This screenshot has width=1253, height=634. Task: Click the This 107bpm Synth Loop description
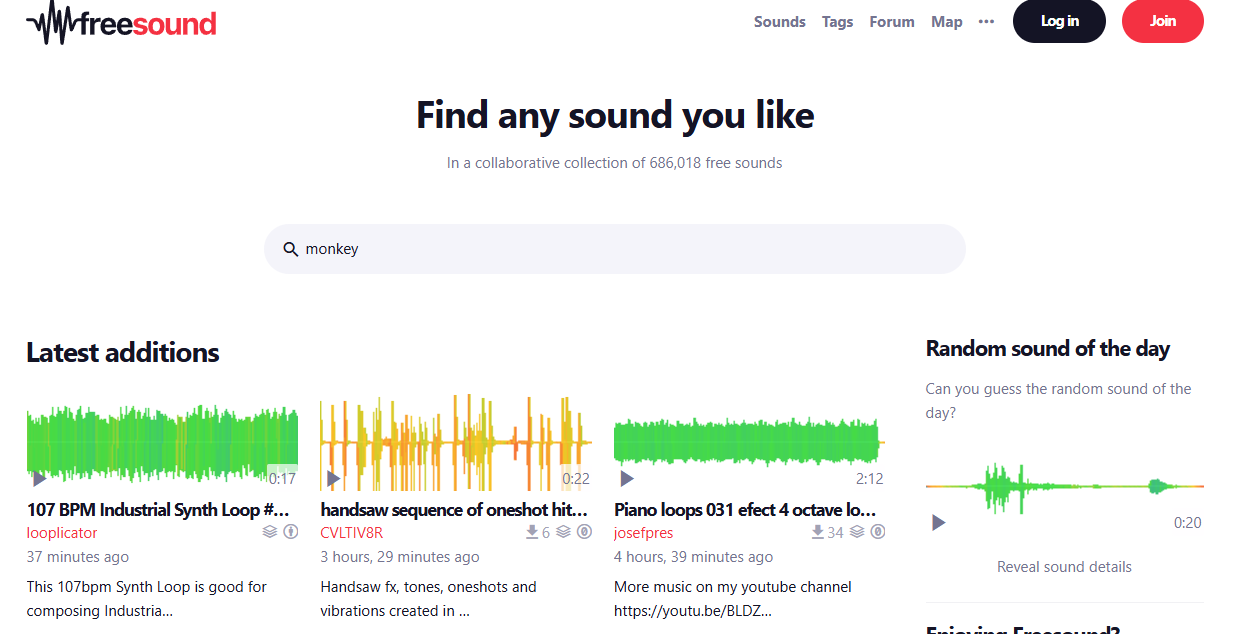[x=147, y=599]
